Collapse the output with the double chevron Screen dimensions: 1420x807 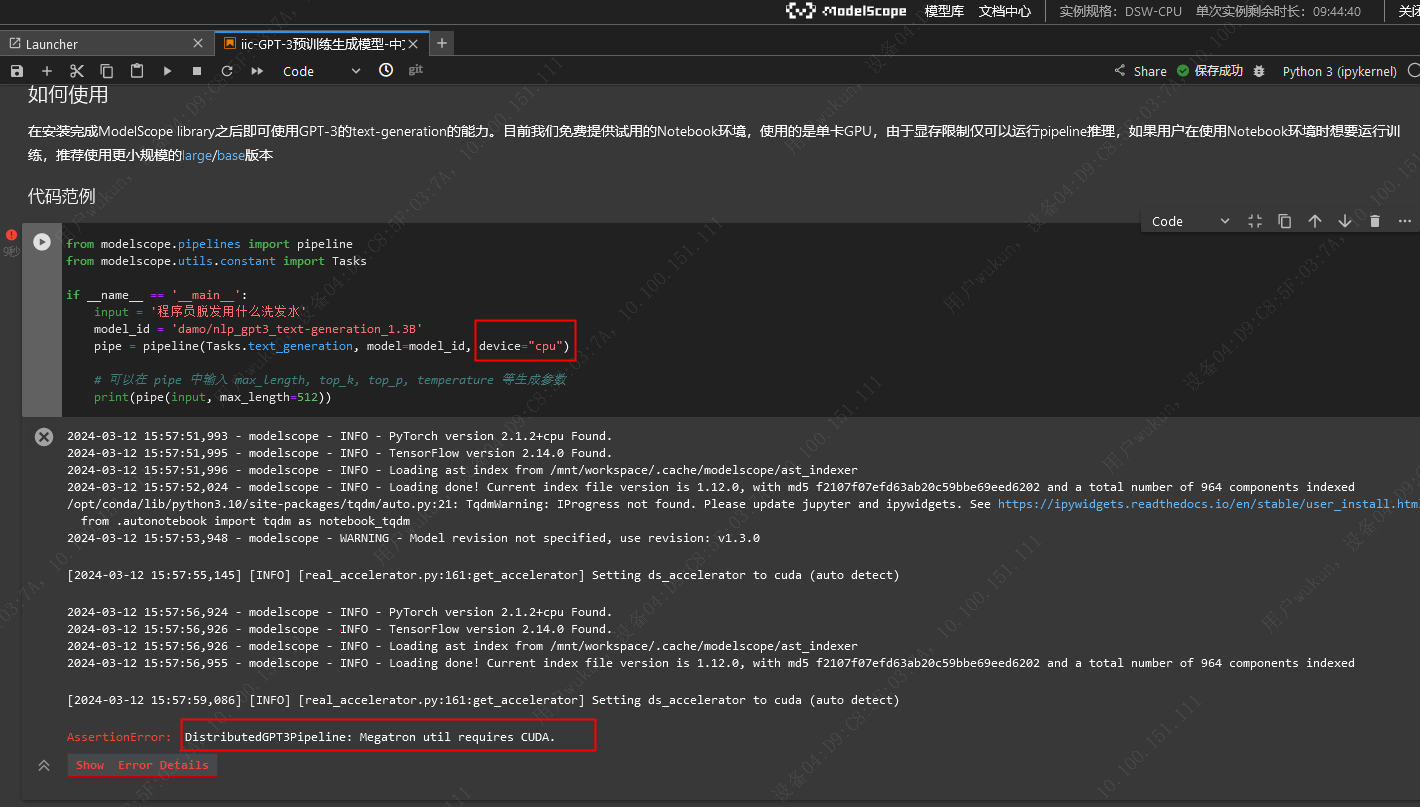pos(44,765)
